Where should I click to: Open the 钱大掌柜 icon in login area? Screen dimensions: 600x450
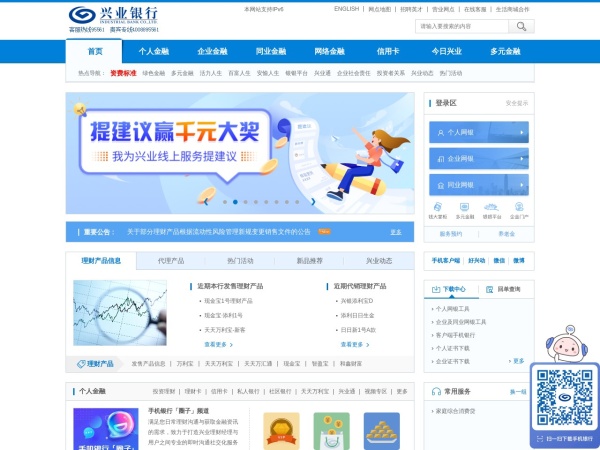point(438,209)
